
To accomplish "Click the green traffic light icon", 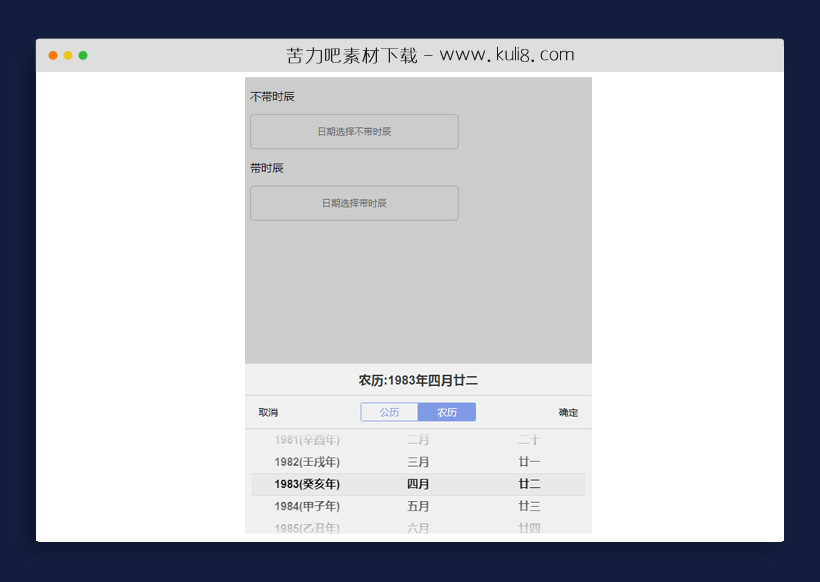I will (82, 55).
